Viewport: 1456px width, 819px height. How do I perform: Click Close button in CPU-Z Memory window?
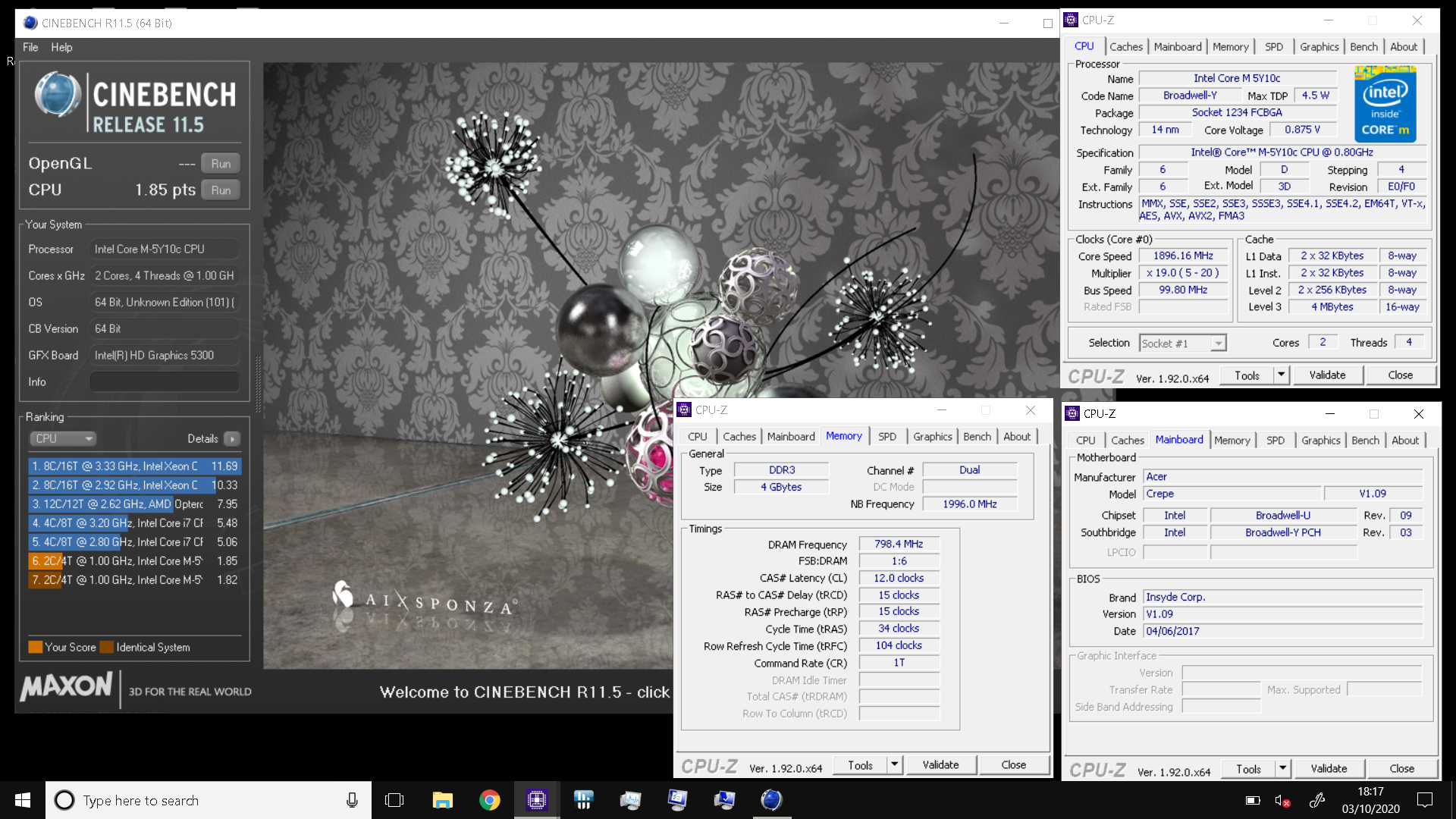(1013, 765)
